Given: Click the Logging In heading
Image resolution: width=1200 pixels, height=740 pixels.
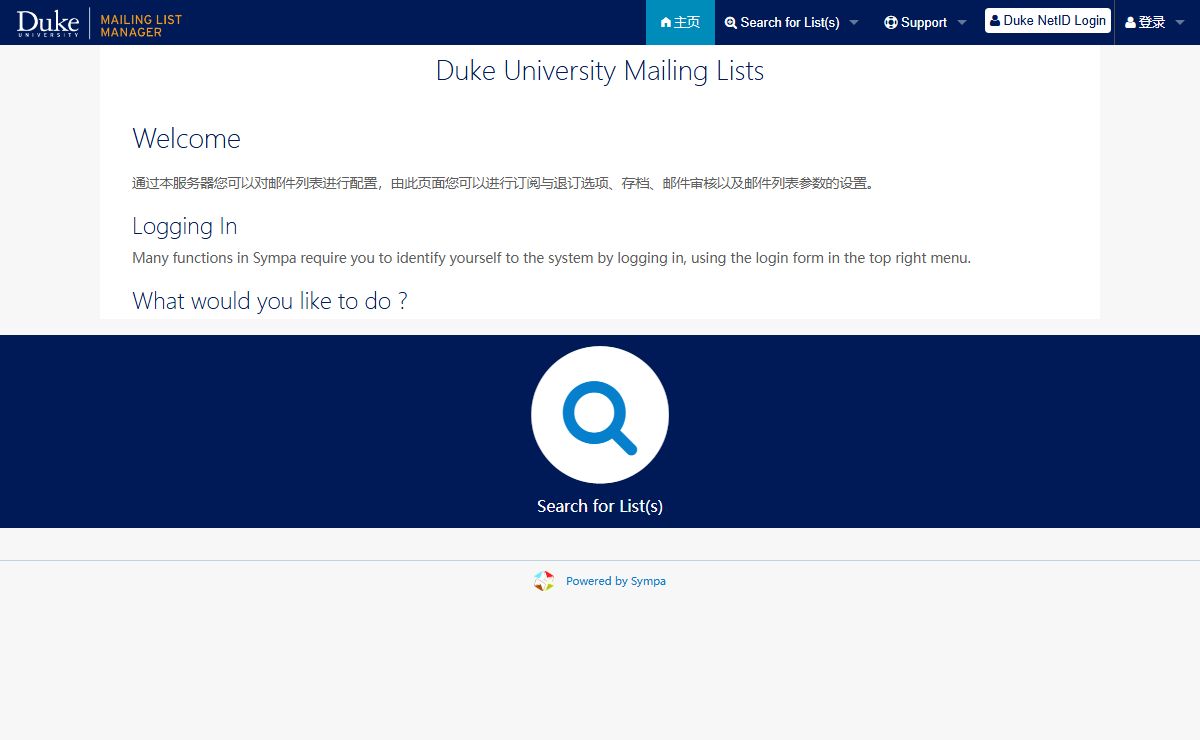Looking at the screenshot, I should (x=185, y=226).
